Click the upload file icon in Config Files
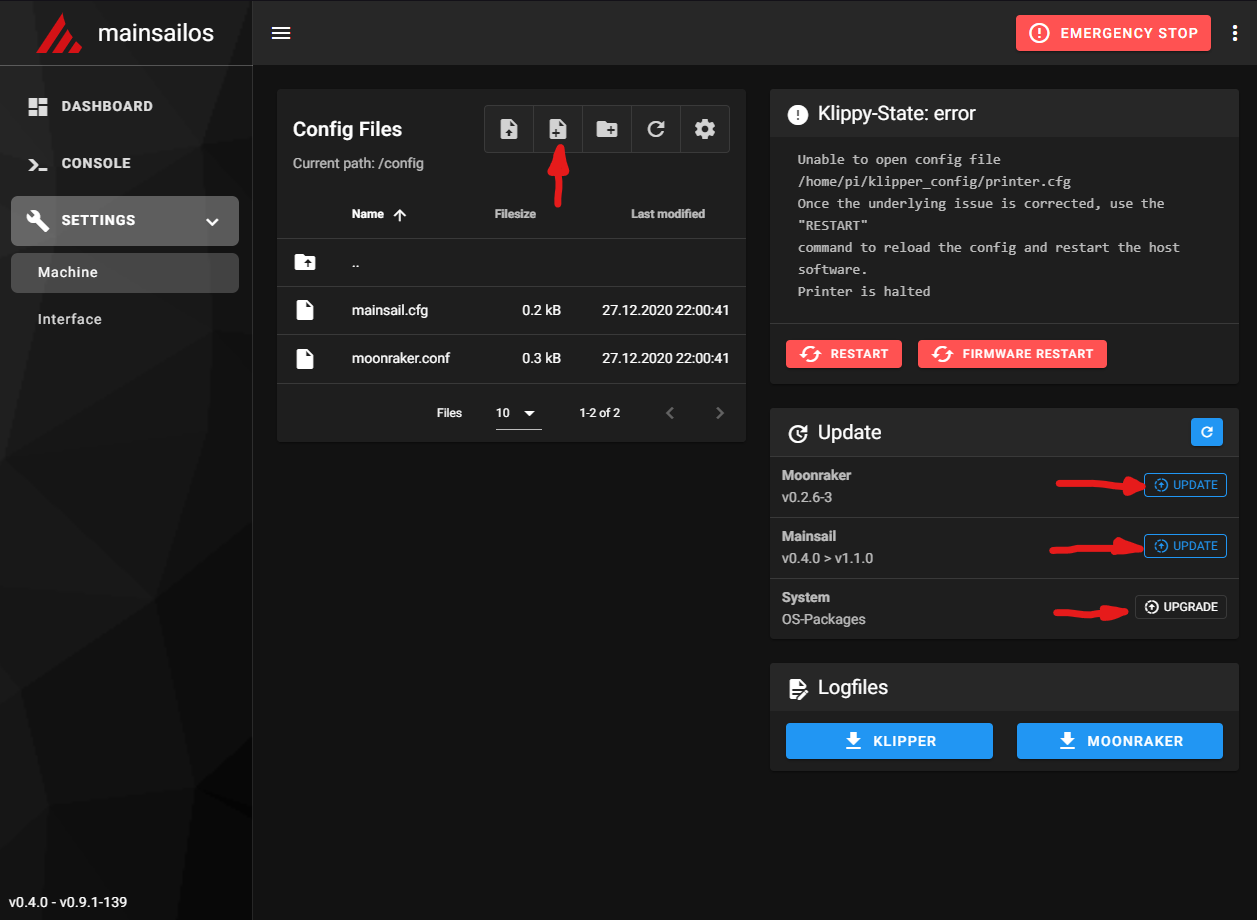The image size is (1257, 920). click(x=509, y=129)
